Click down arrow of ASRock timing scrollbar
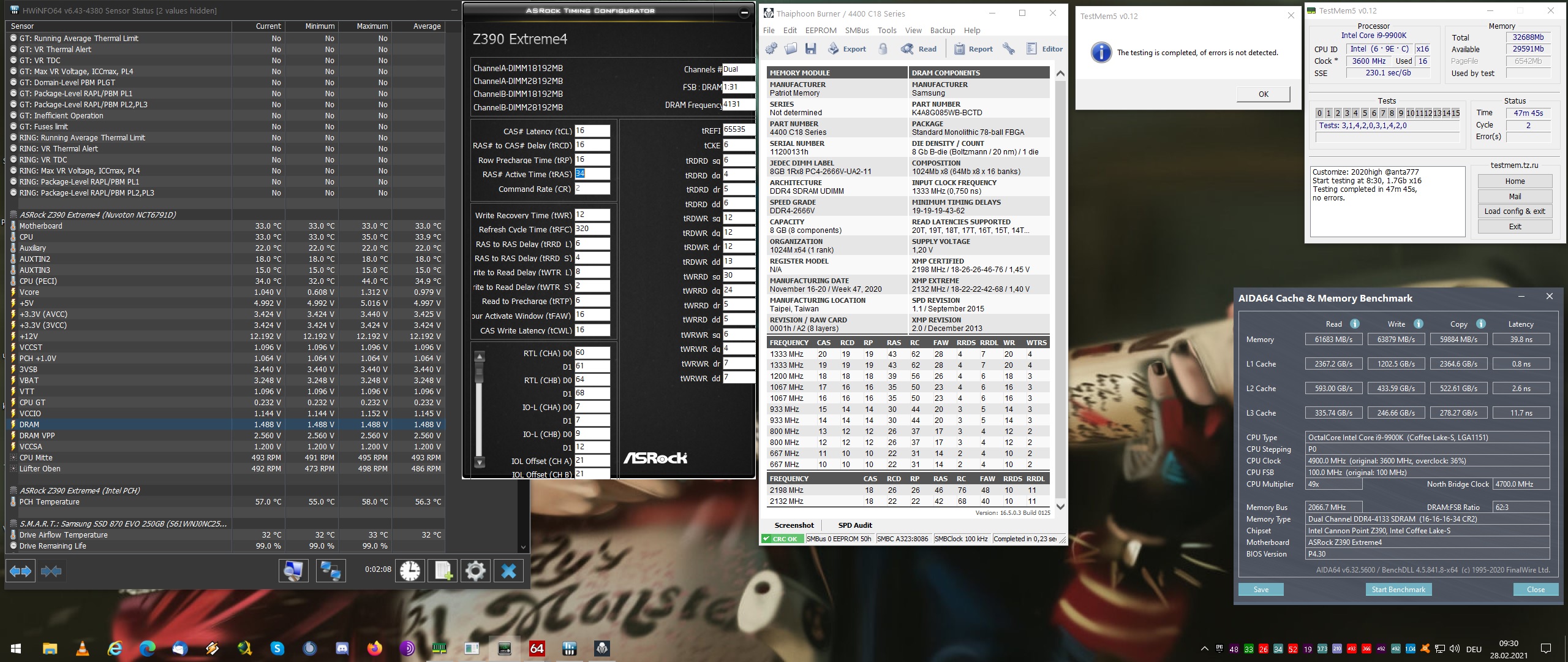 pos(480,462)
